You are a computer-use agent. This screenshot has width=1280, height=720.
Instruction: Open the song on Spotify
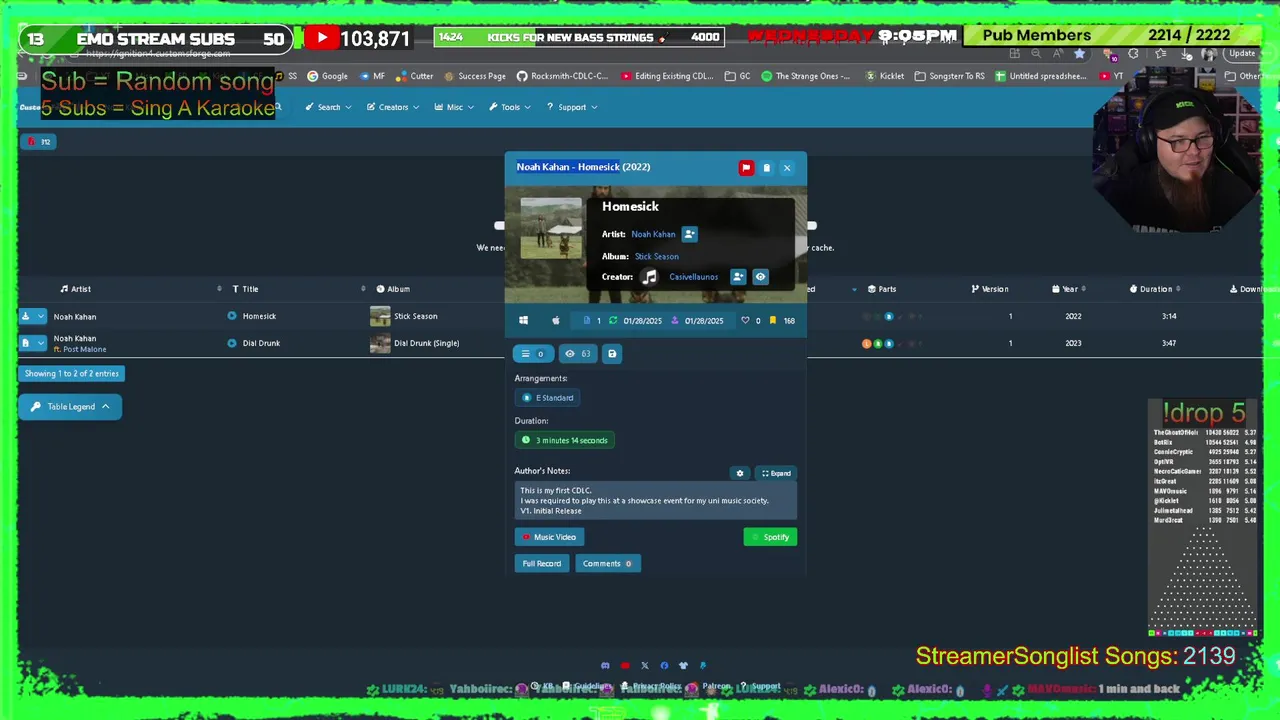[x=770, y=537]
